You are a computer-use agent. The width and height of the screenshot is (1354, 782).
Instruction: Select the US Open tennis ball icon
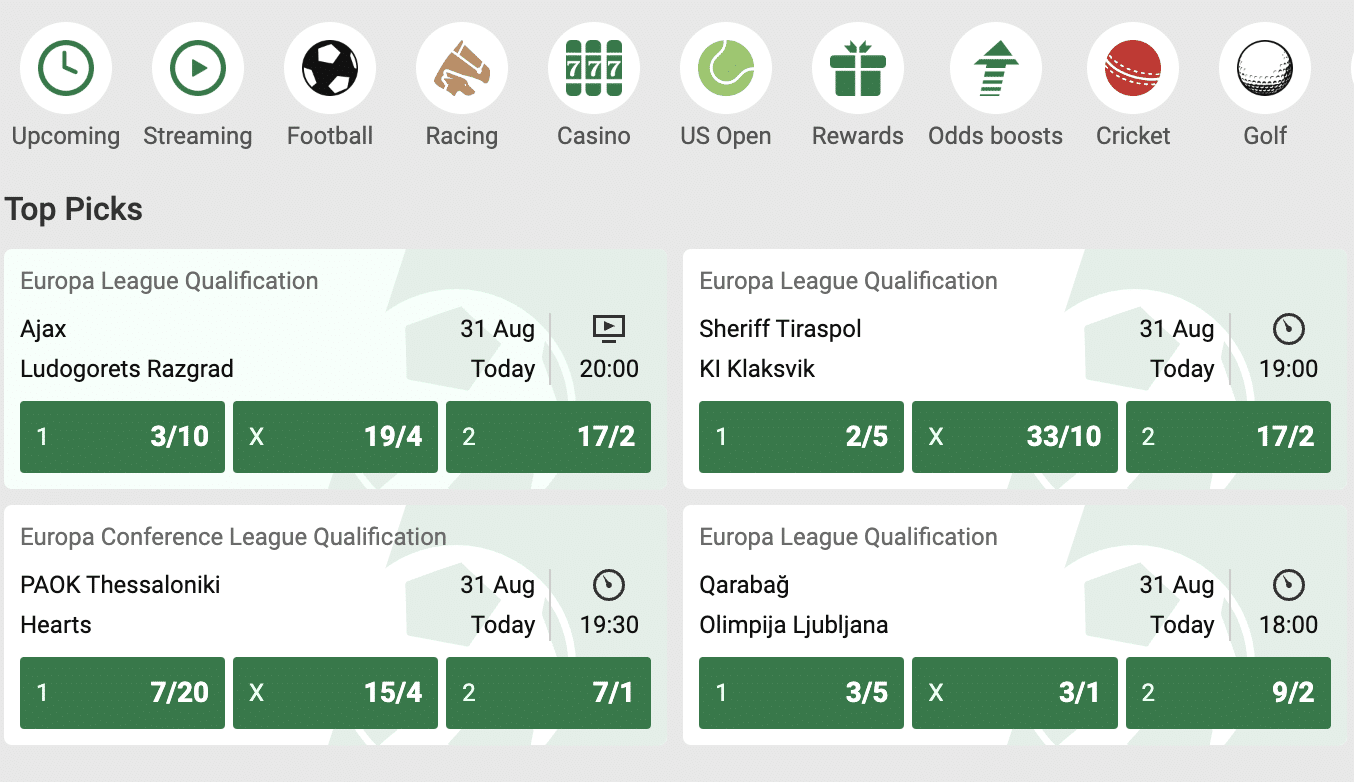point(726,68)
